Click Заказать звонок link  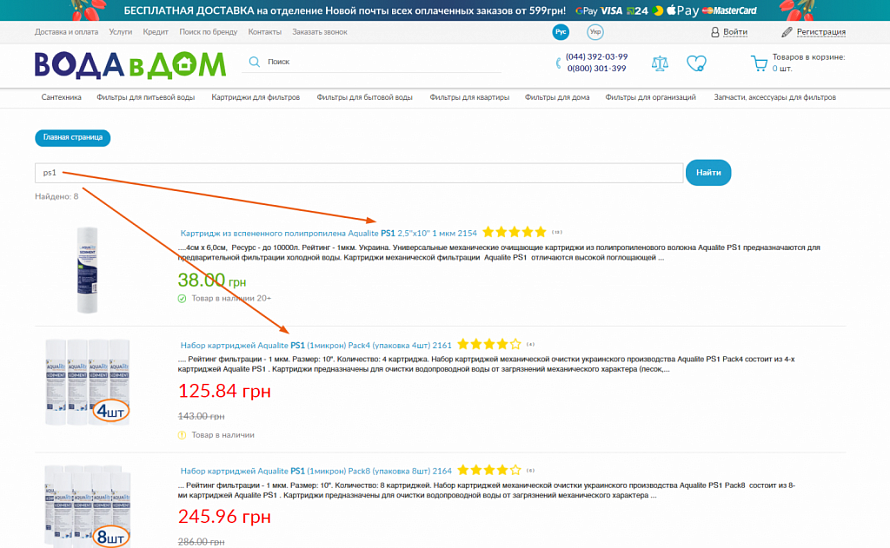click(x=320, y=32)
